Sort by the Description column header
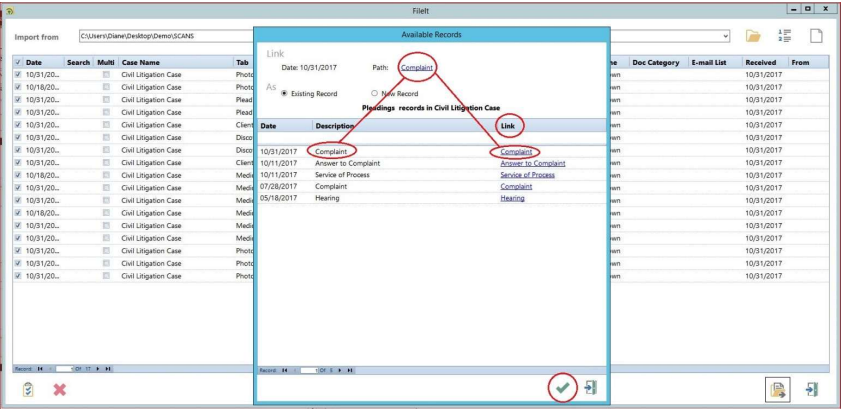Image resolution: width=842 pixels, height=409 pixels. click(x=335, y=126)
